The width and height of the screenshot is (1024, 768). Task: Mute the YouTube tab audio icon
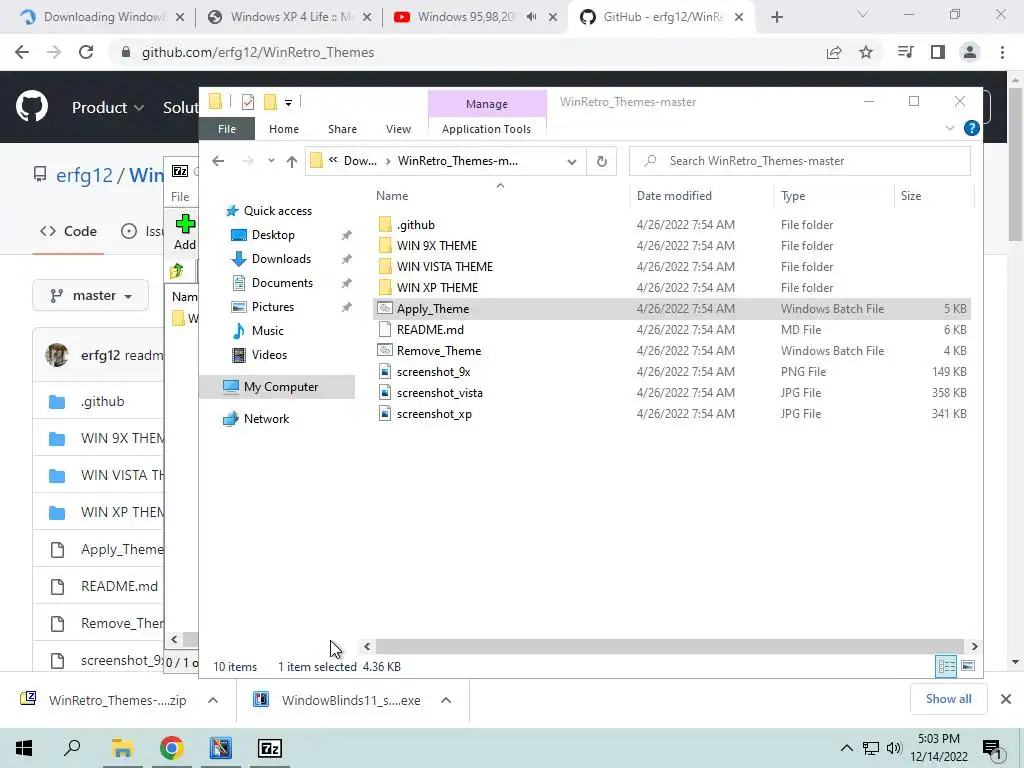coord(532,17)
